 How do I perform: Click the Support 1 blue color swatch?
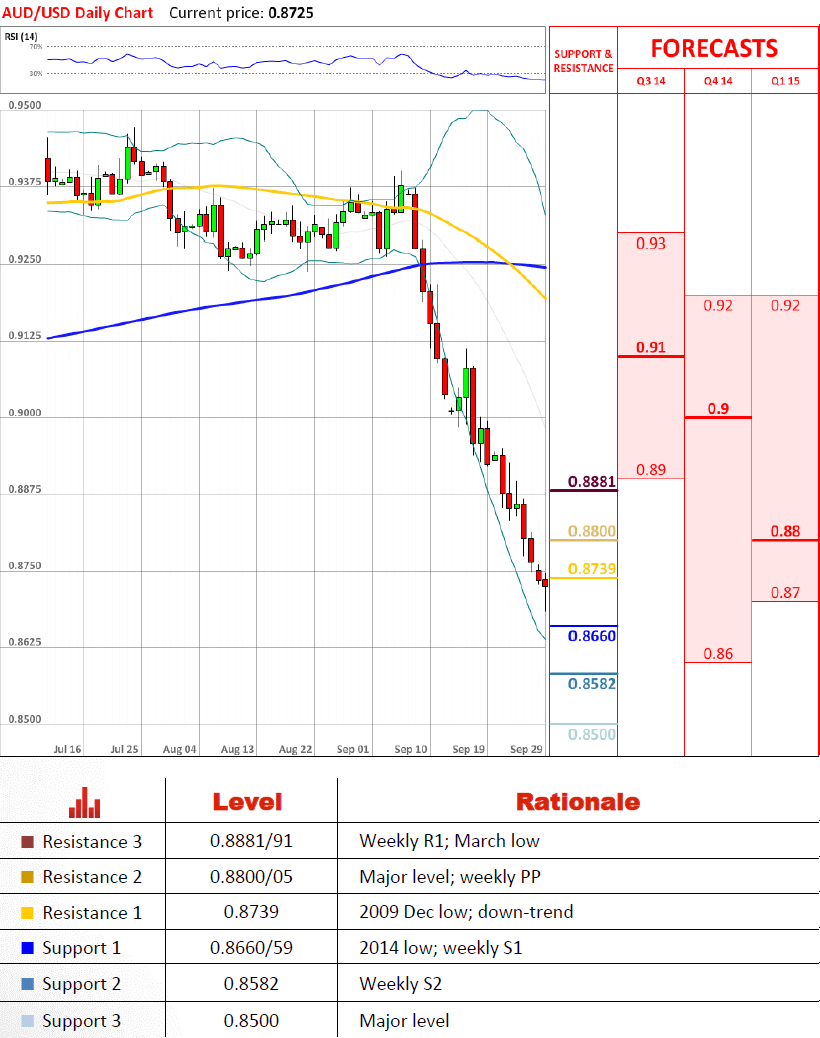point(27,948)
